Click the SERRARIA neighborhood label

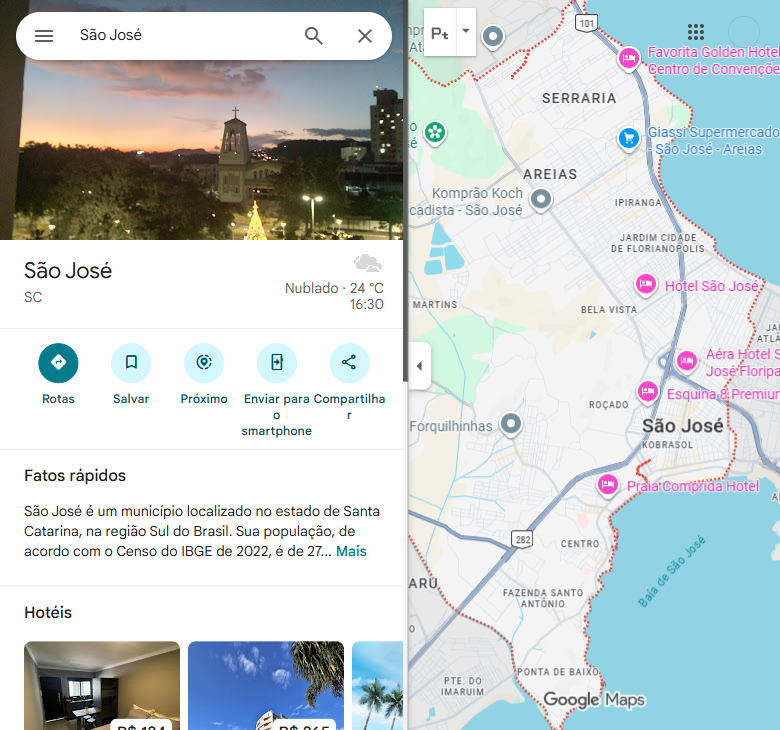(579, 99)
